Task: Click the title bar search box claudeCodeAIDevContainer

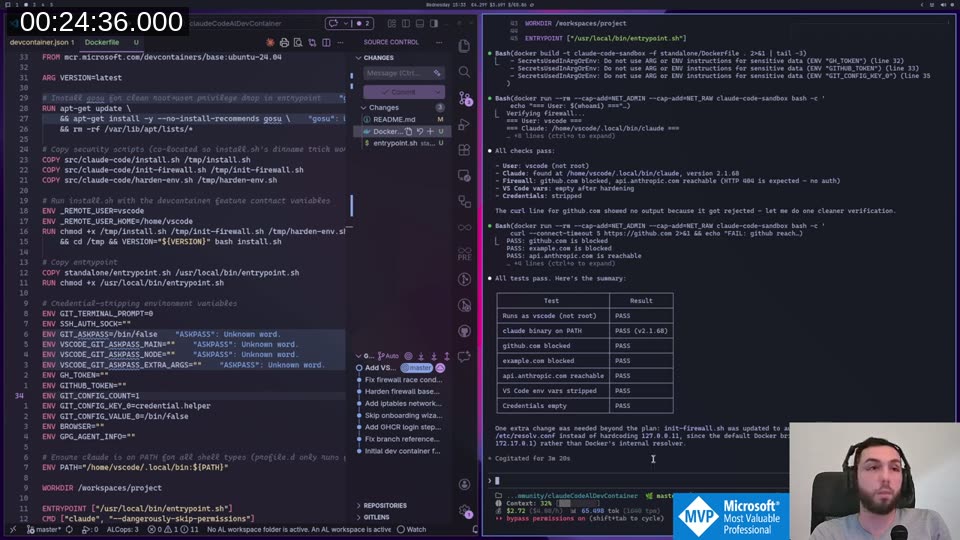Action: (x=236, y=23)
